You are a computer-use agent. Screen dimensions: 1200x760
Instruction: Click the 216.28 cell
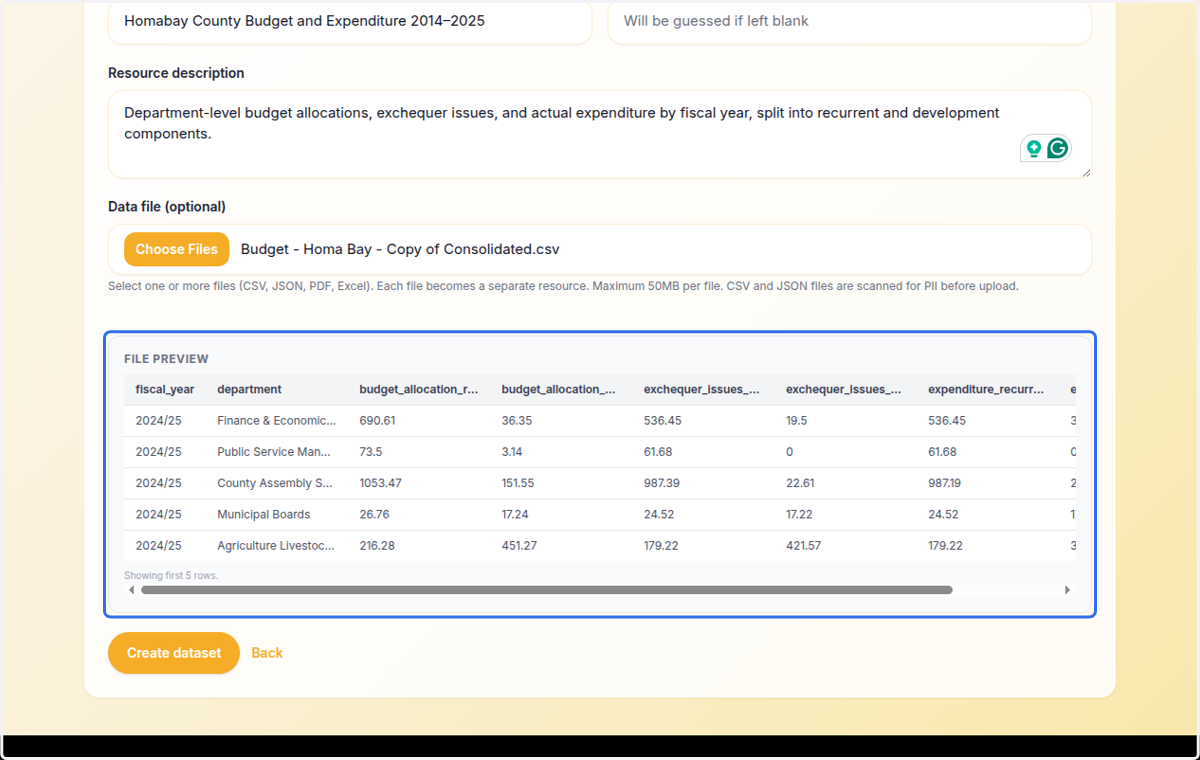coord(377,546)
